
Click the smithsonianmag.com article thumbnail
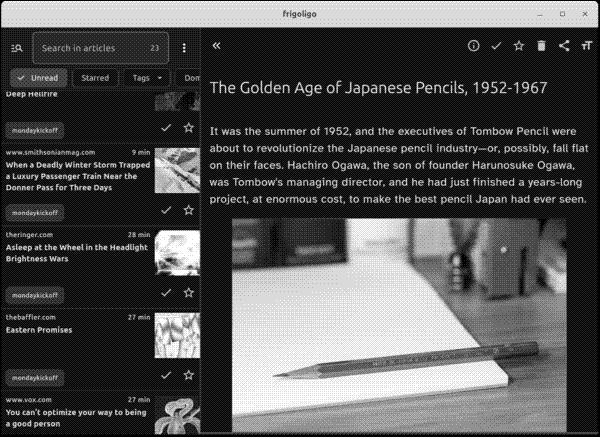click(x=177, y=170)
